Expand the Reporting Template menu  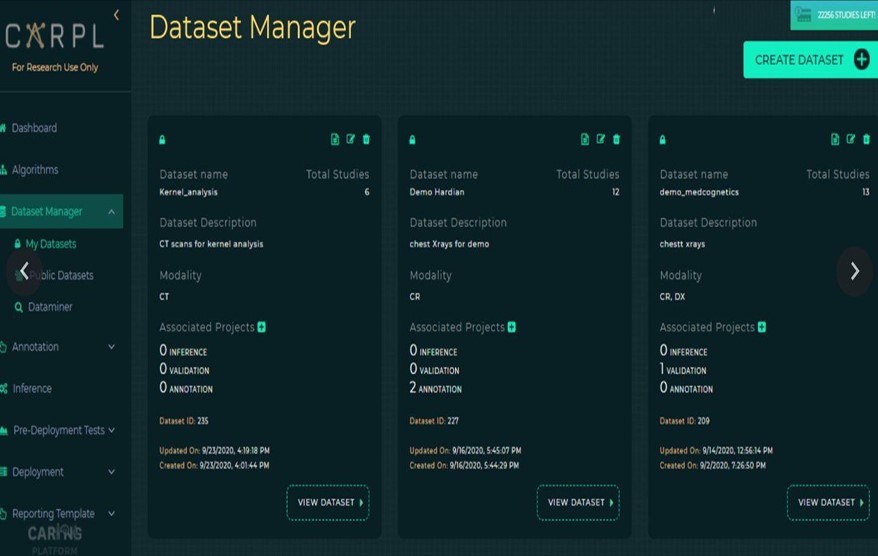pyautogui.click(x=111, y=513)
